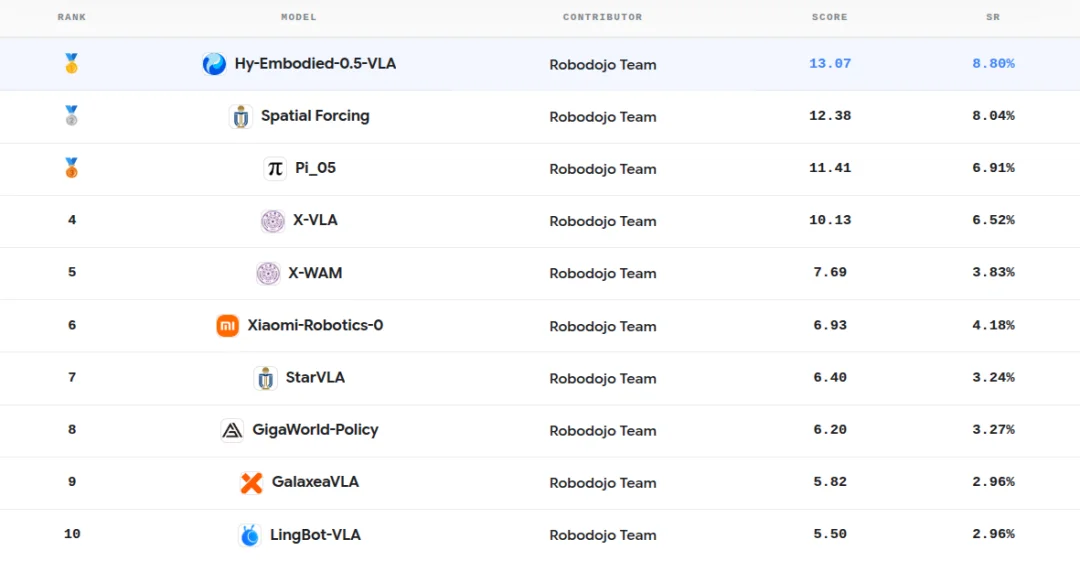Image resolution: width=1080 pixels, height=561 pixels.
Task: Open the X-WAM model name link
Action: point(315,273)
